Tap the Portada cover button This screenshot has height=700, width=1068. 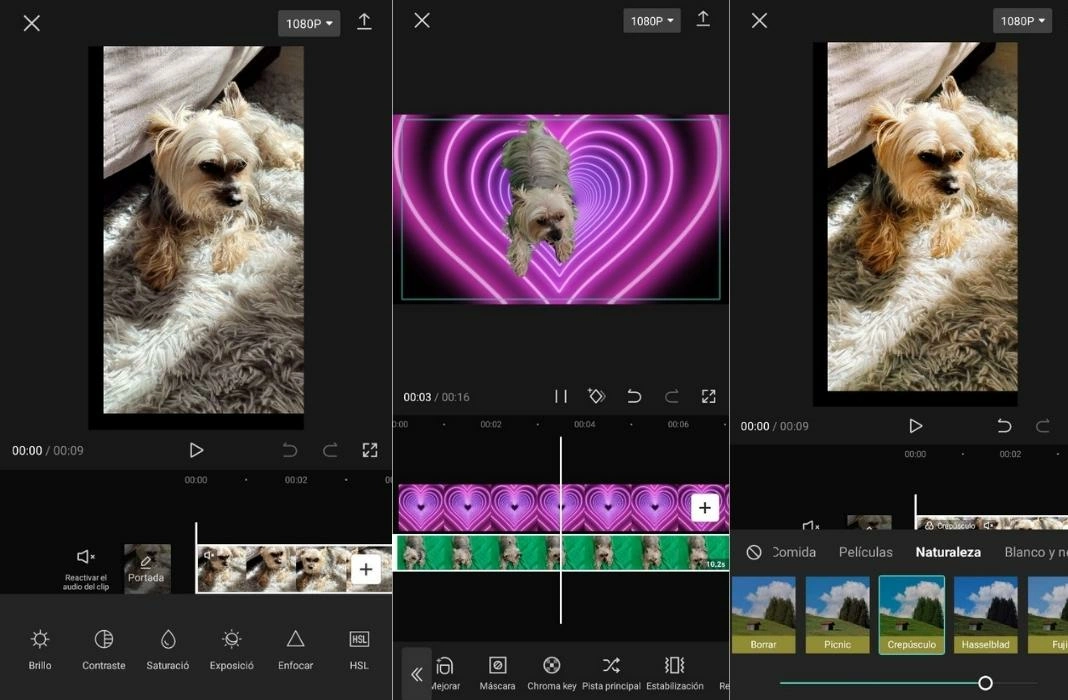tap(147, 568)
